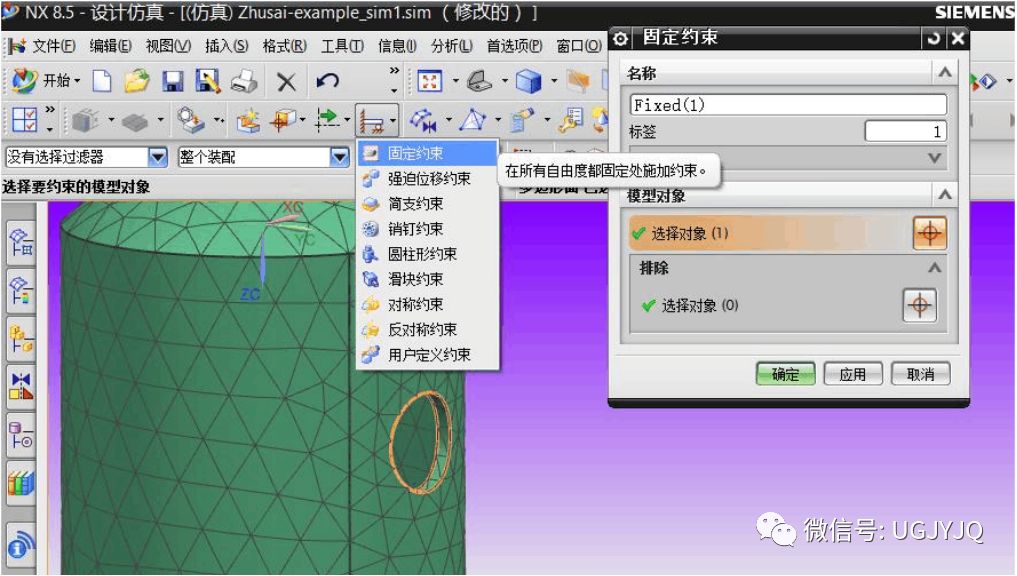This screenshot has height=576, width=1017.
Task: Click the tetrahedral mesh icon
Action: click(473, 120)
